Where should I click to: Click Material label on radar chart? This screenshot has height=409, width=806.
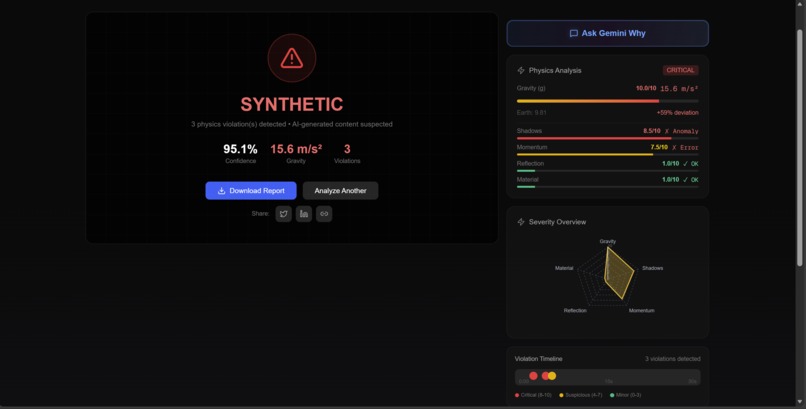tap(564, 268)
